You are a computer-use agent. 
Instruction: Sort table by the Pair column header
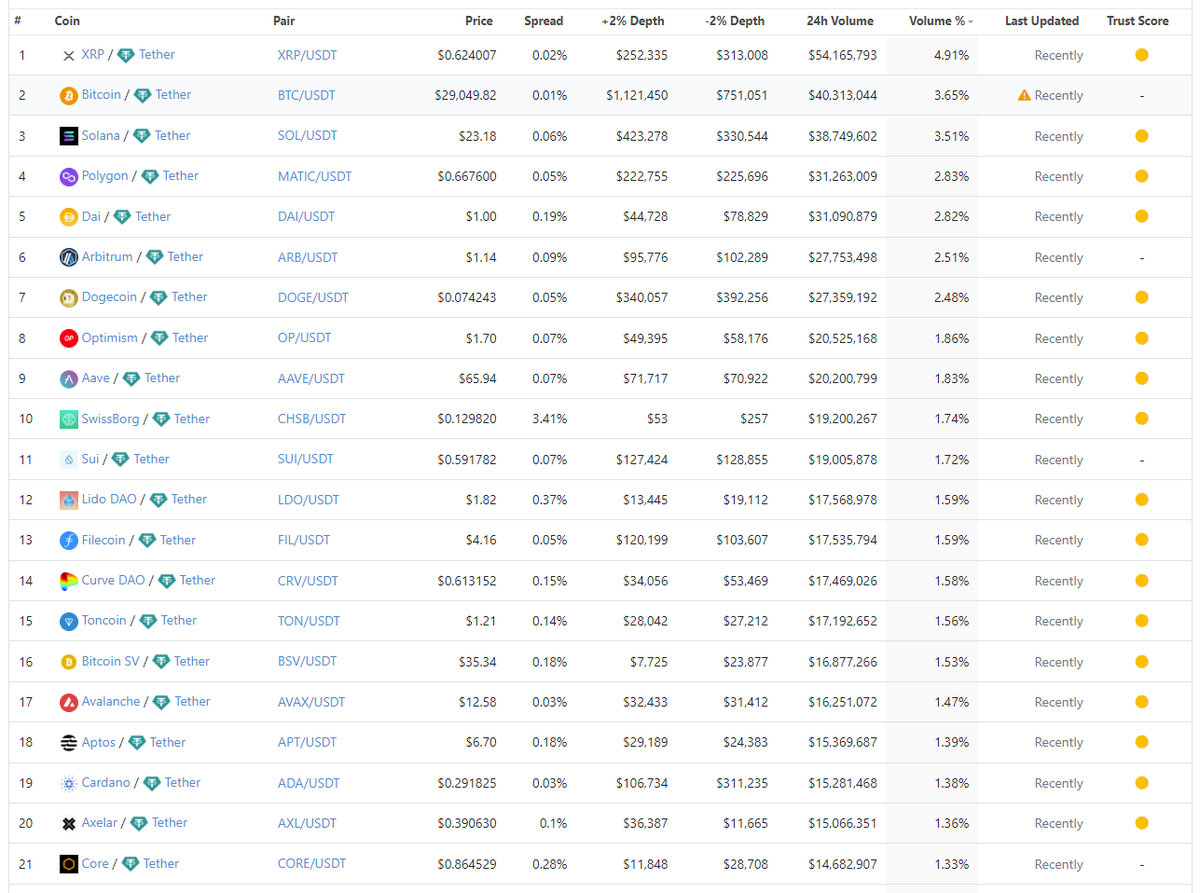pyautogui.click(x=284, y=20)
